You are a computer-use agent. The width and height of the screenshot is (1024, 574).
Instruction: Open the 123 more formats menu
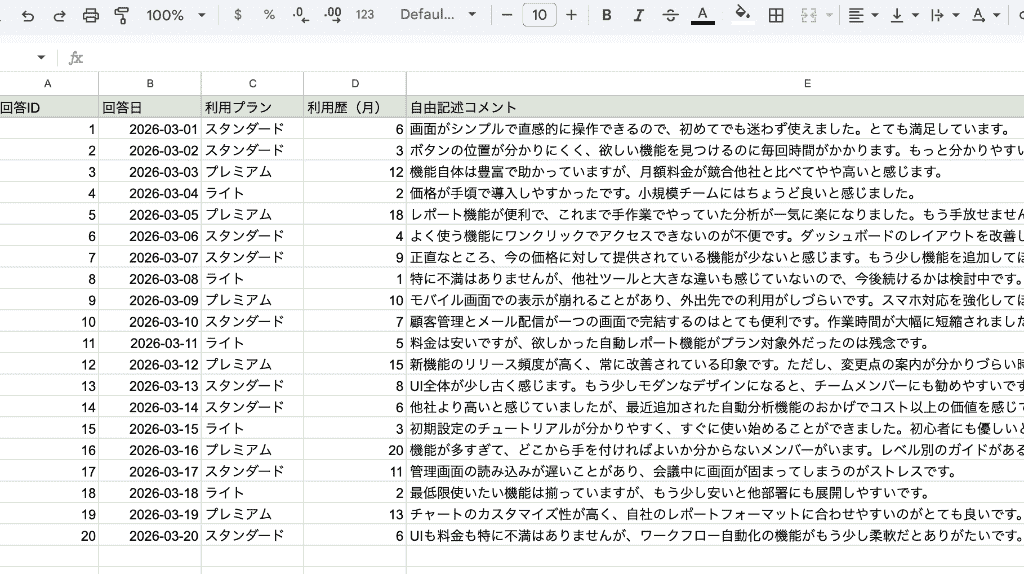[365, 15]
